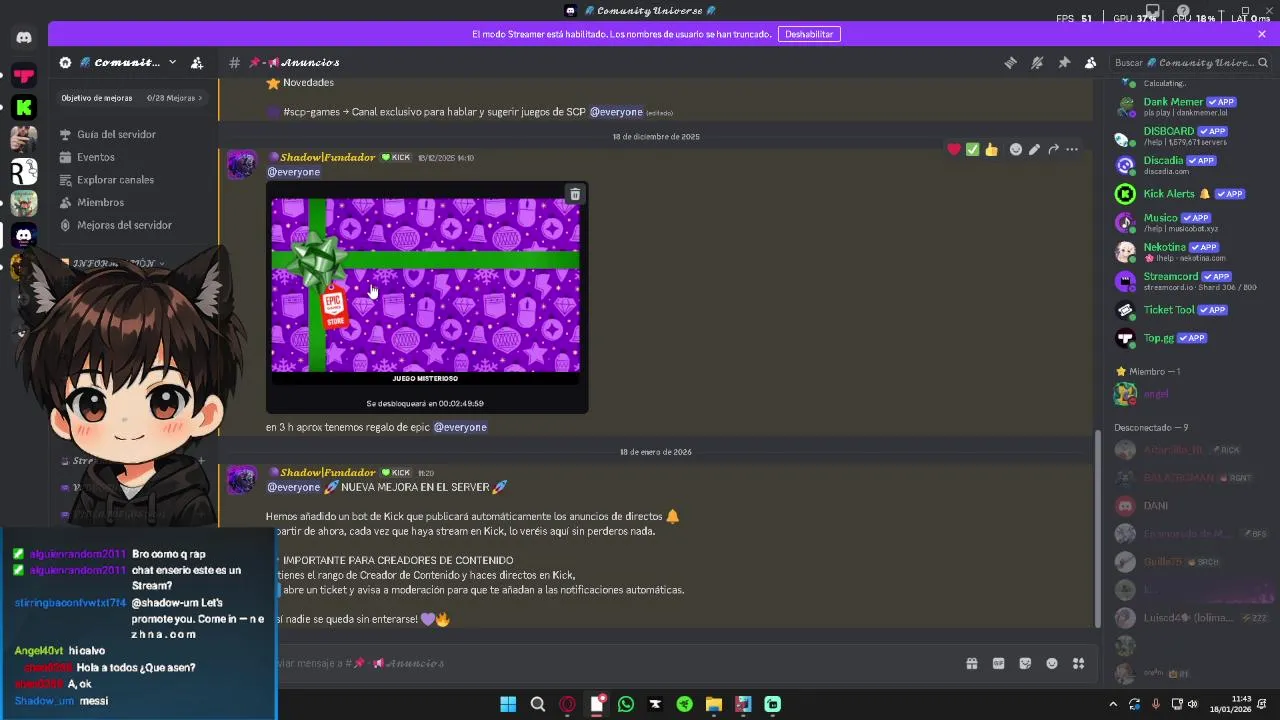Add red heart reaction to message
Viewport: 1280px width, 720px height.
click(954, 149)
